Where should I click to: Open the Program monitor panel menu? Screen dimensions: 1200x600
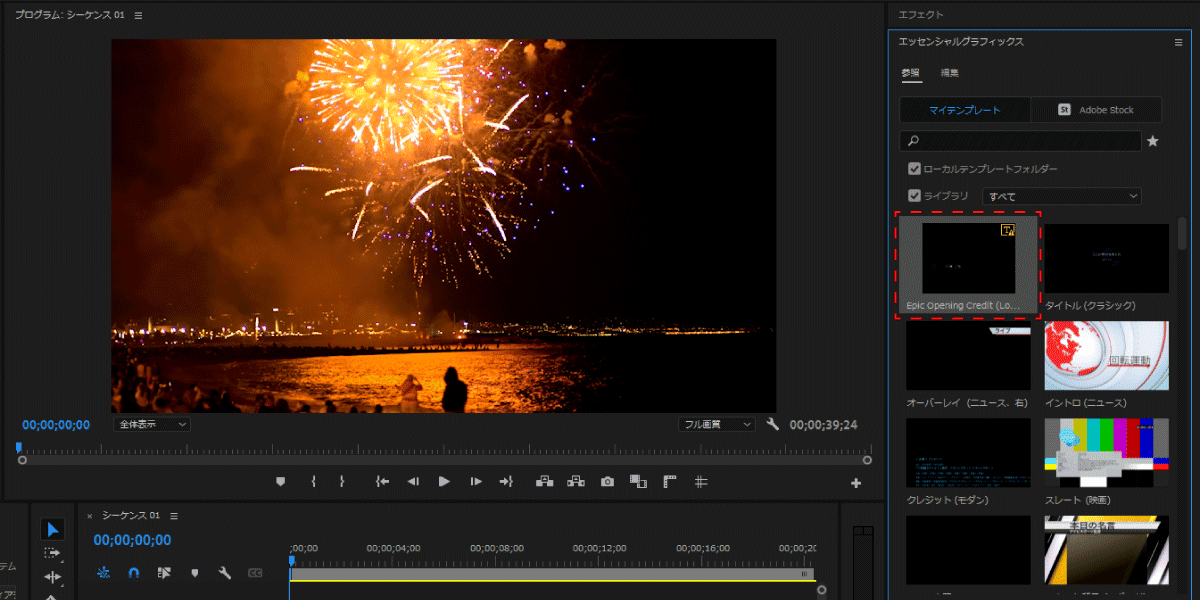coord(138,16)
